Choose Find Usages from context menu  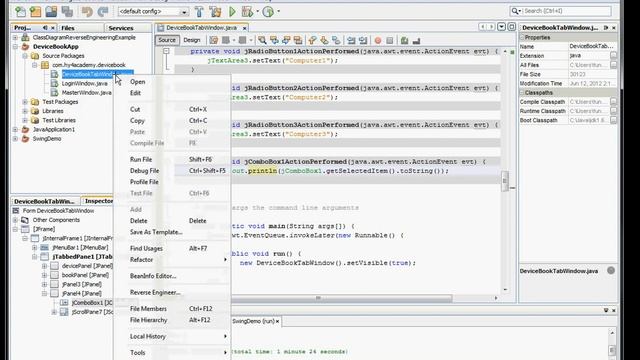pyautogui.click(x=172, y=248)
